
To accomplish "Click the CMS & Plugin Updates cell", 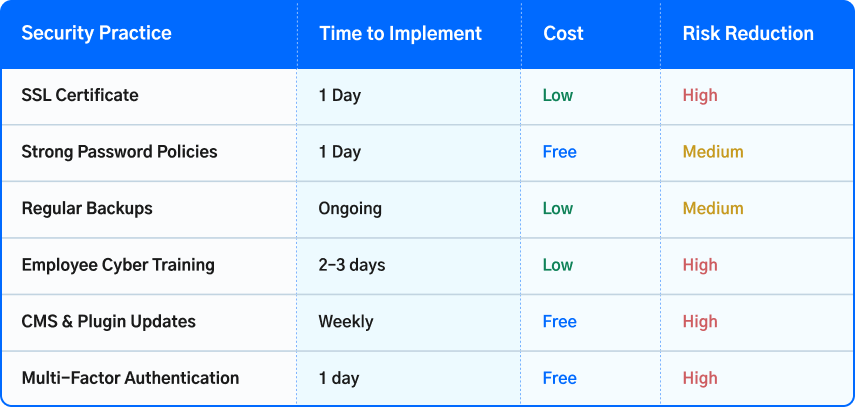I will pyautogui.click(x=109, y=321).
